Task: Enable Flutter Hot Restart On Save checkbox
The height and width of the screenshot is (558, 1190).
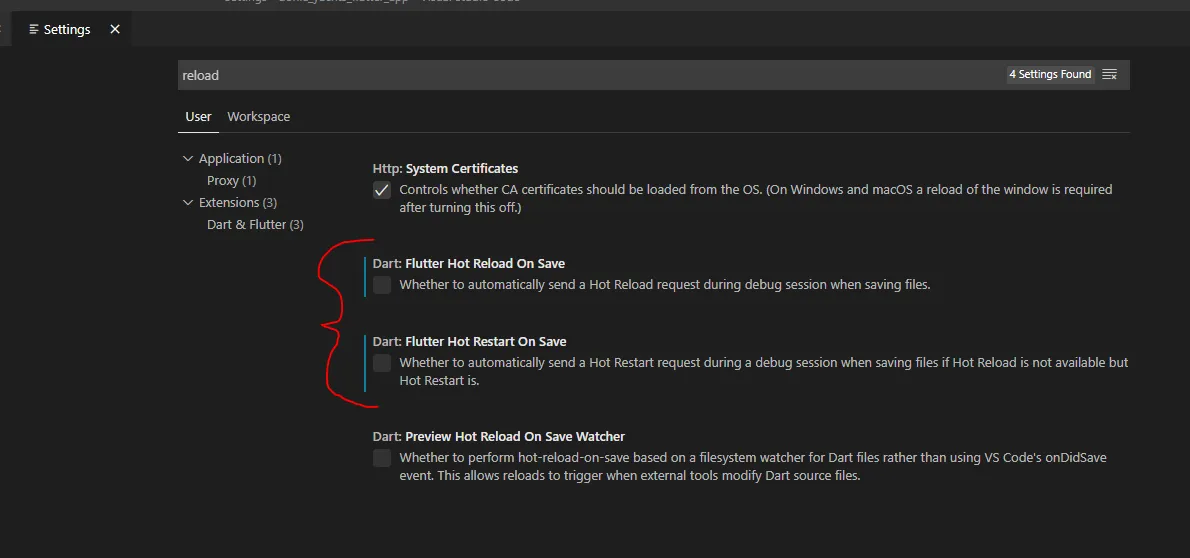Action: pos(382,363)
